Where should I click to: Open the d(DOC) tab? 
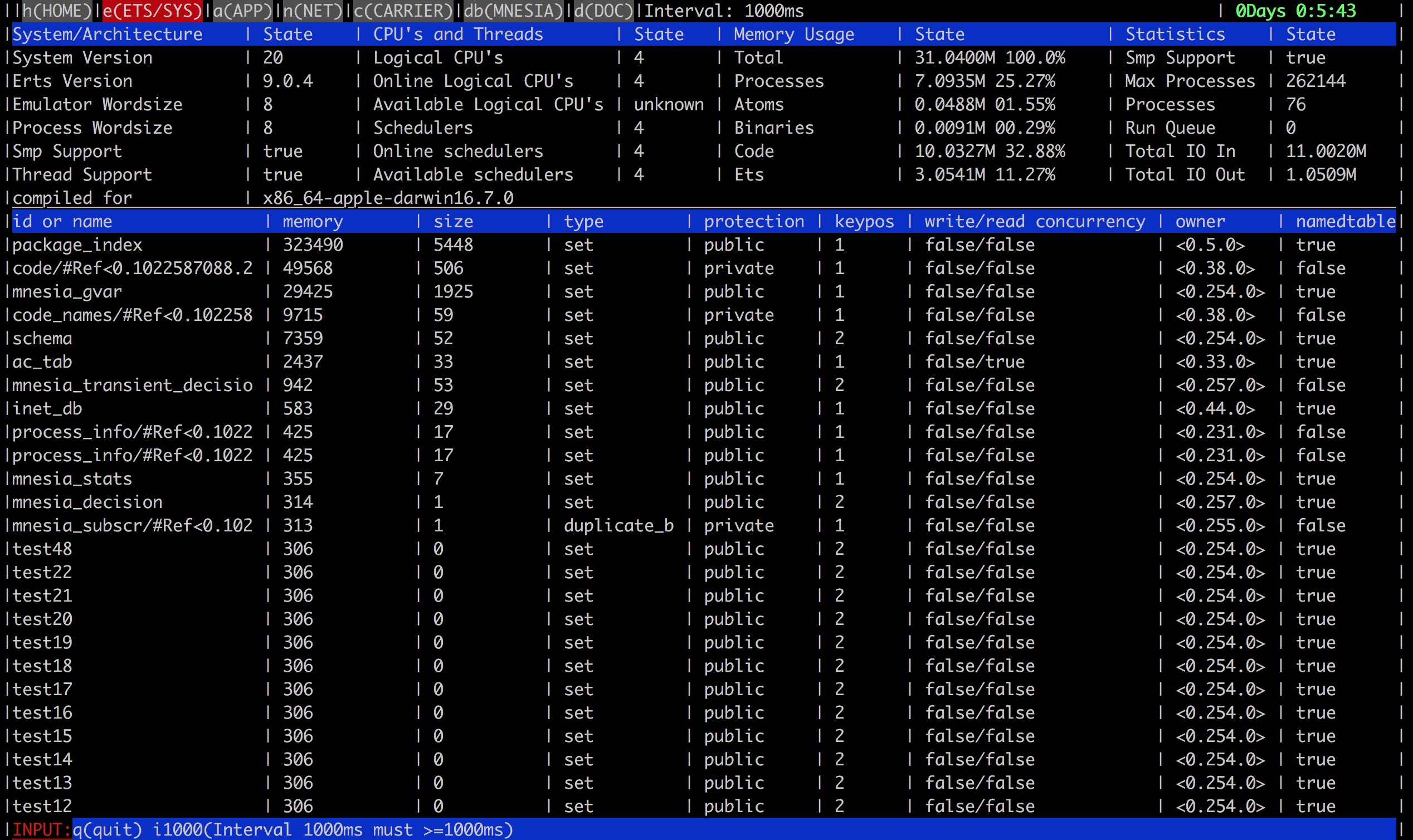point(603,11)
